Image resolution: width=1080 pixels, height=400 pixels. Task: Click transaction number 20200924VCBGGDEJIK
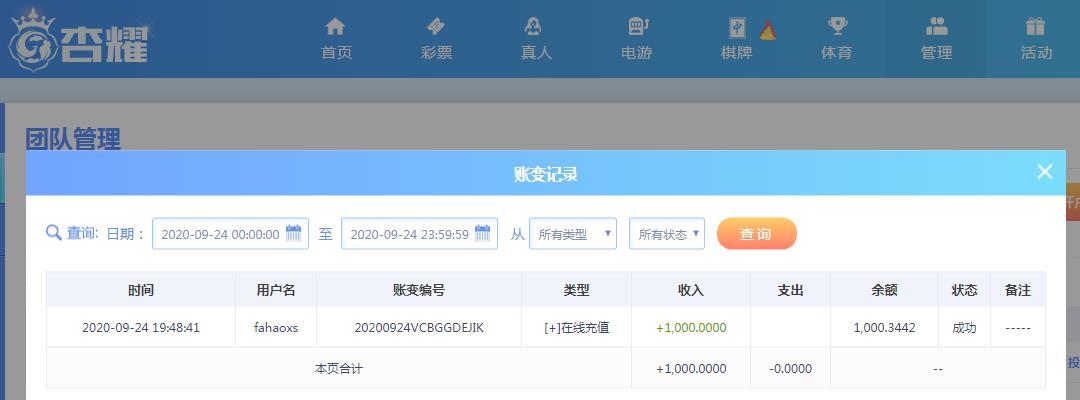419,328
